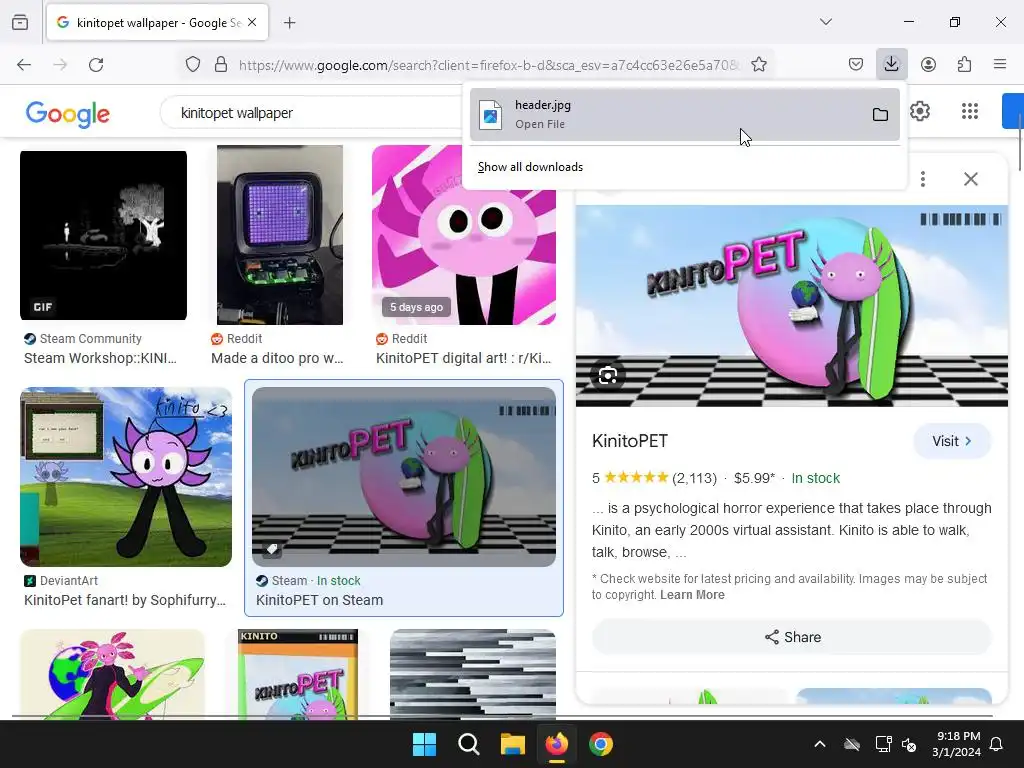
Task: Go forward with the forward arrow
Action: (60, 65)
